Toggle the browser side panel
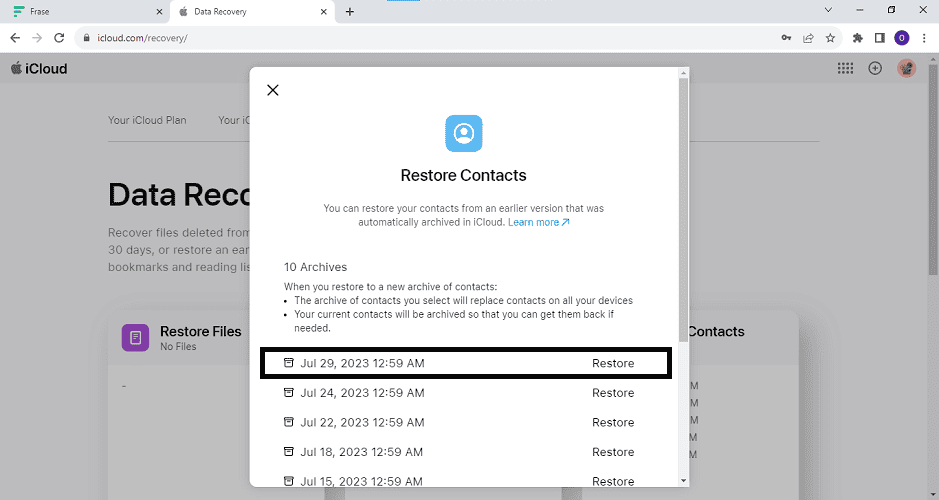The image size is (939, 500). pyautogui.click(x=880, y=38)
